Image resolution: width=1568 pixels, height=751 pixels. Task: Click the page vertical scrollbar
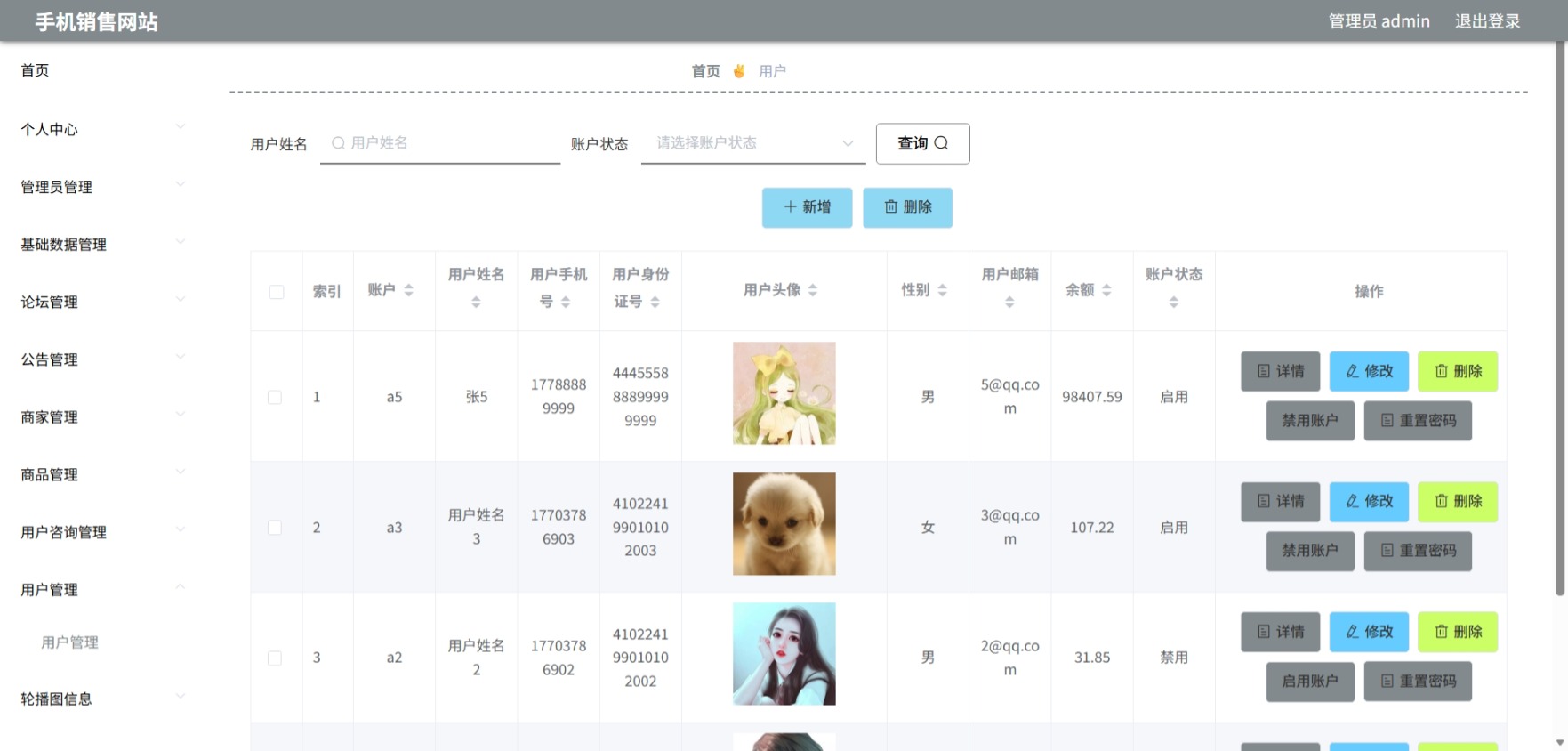click(1560, 320)
